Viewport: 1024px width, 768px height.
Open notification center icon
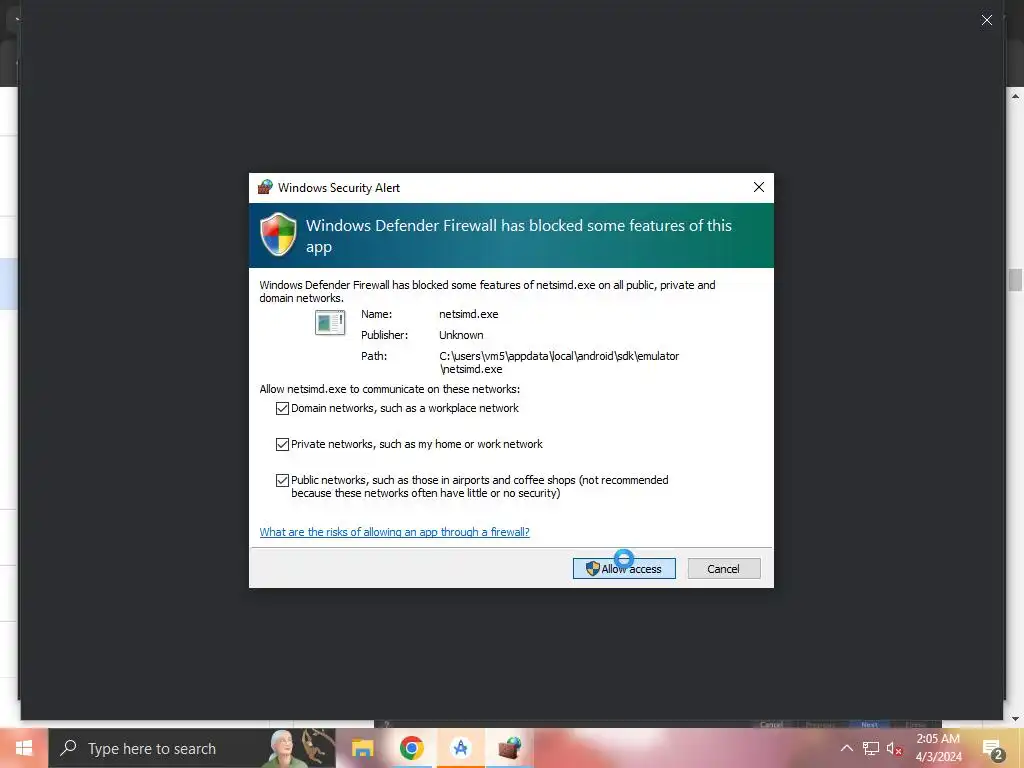click(993, 749)
